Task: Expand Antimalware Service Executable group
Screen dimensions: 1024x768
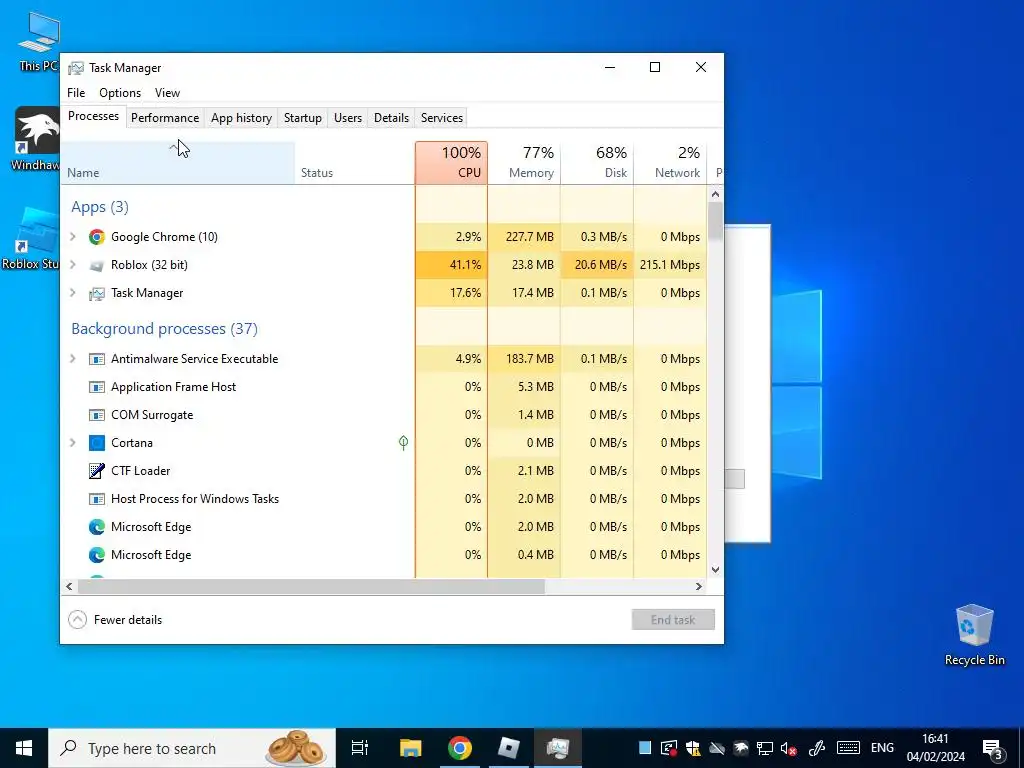Action: [73, 359]
